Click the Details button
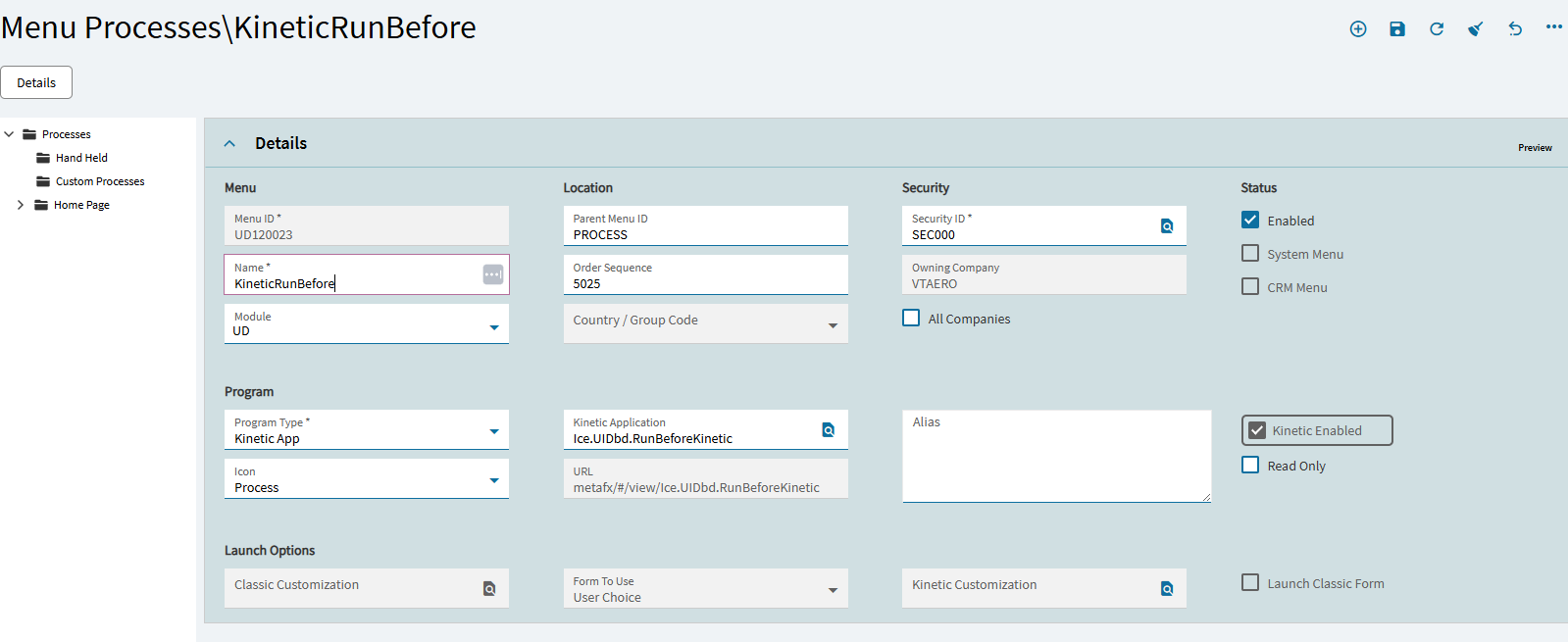Image resolution: width=1568 pixels, height=642 pixels. pos(36,83)
